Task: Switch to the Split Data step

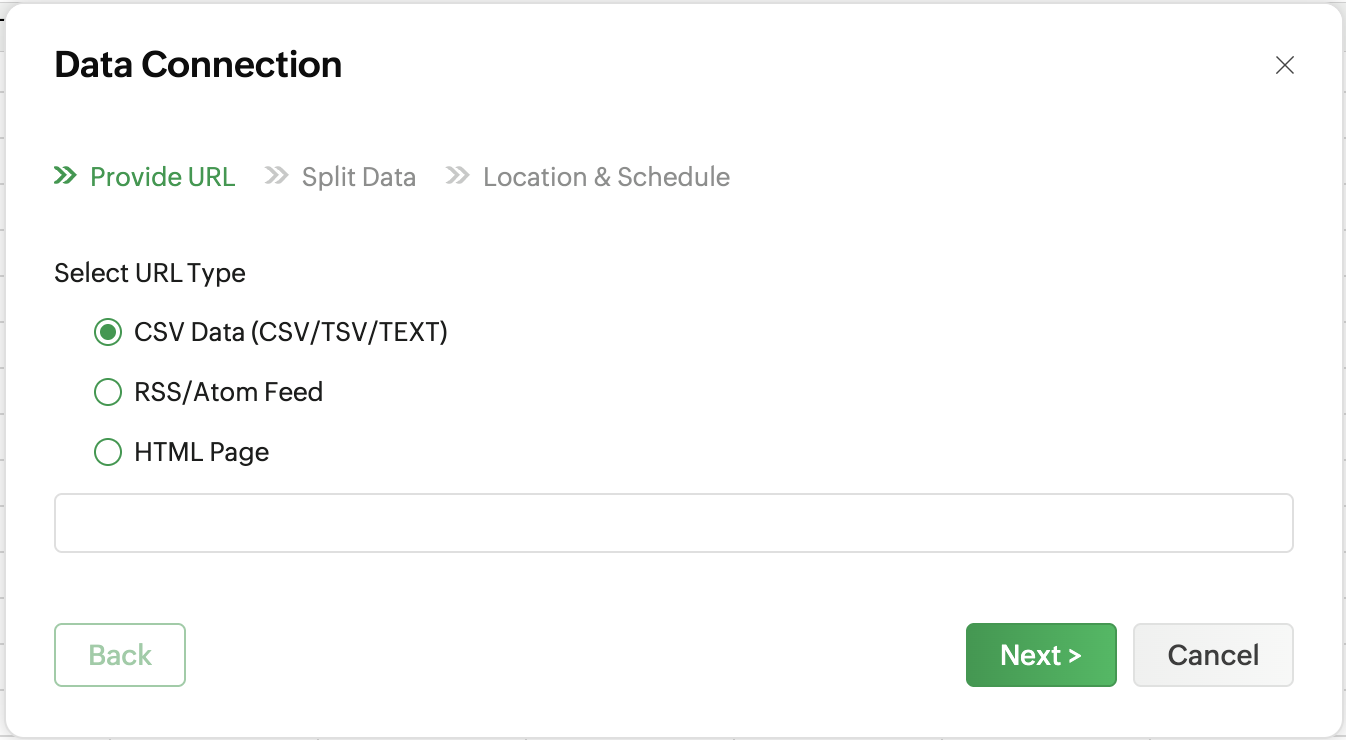Action: click(358, 177)
